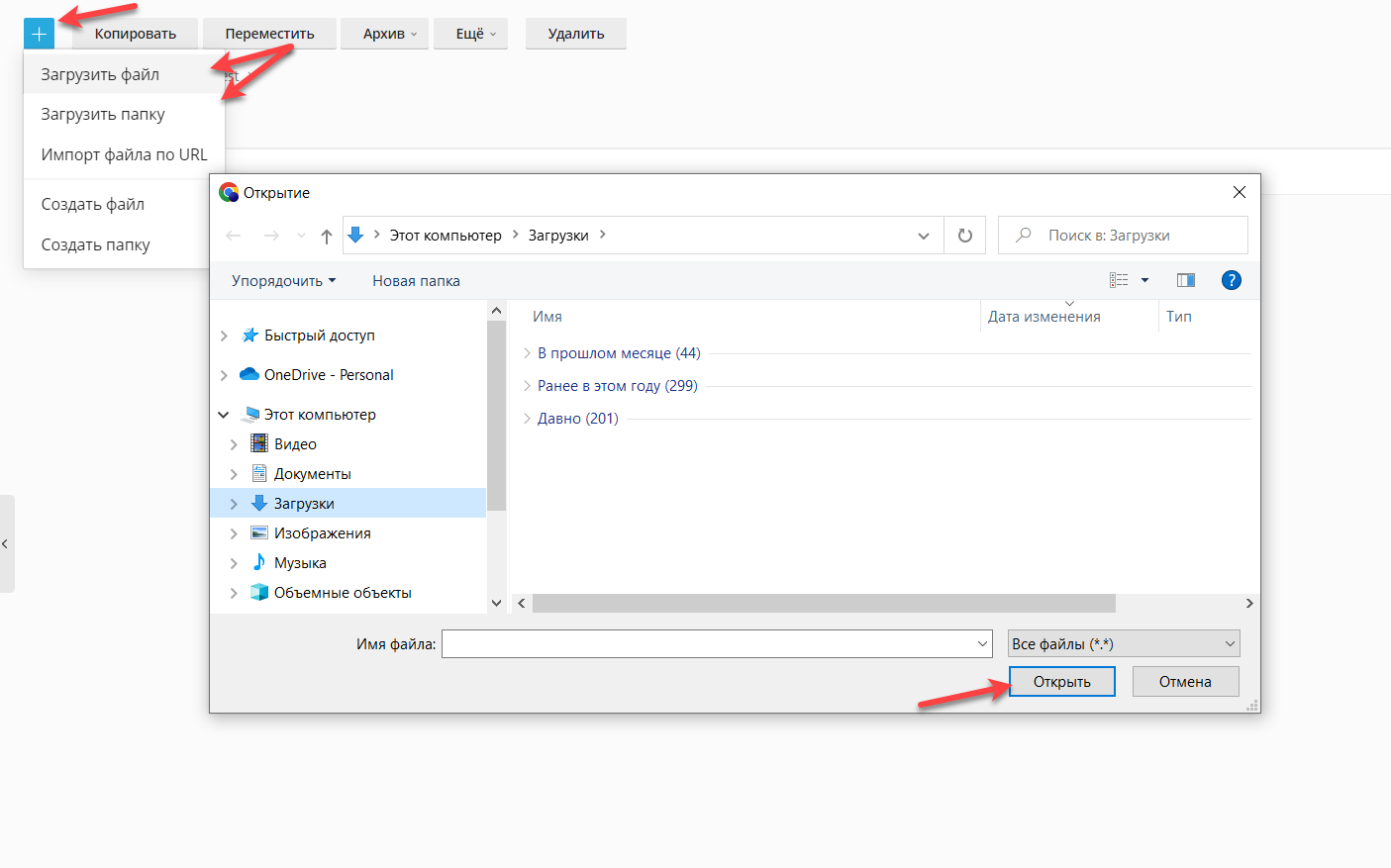
Task: Click the blue help question mark icon
Action: [1231, 280]
